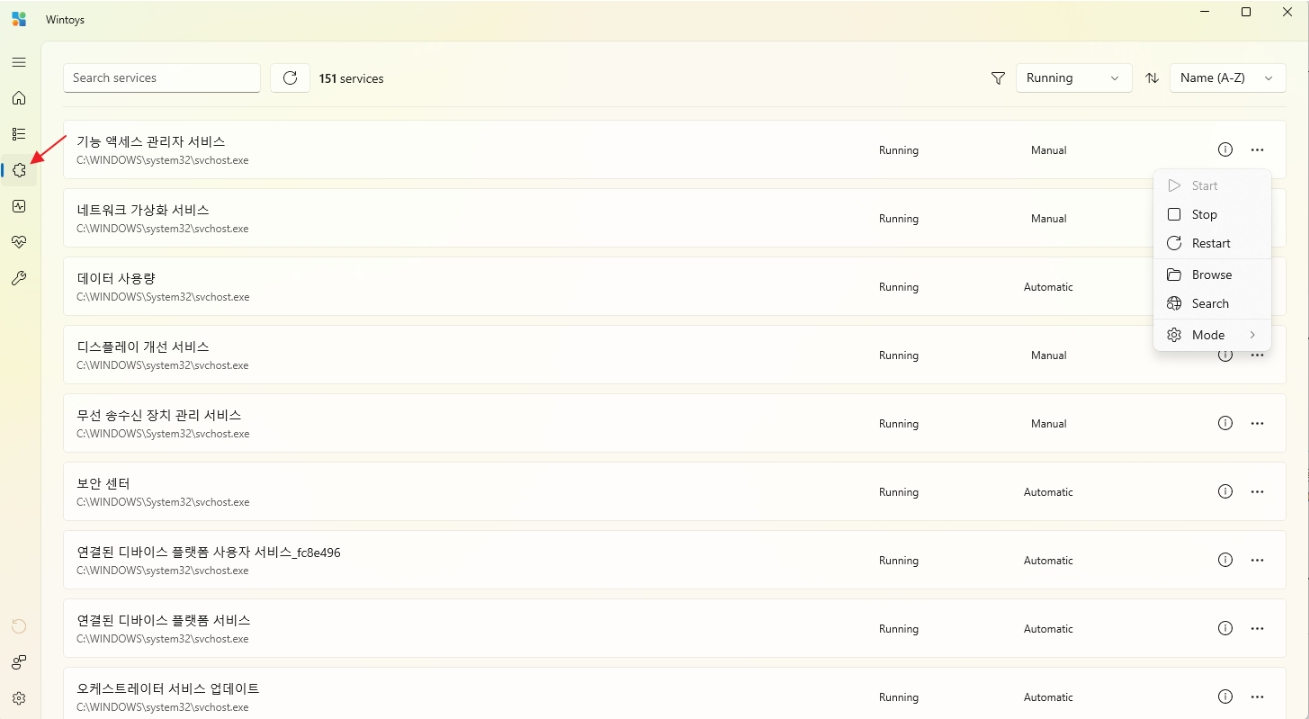The image size is (1309, 719).
Task: Open the Health page heart icon
Action: [x=18, y=242]
